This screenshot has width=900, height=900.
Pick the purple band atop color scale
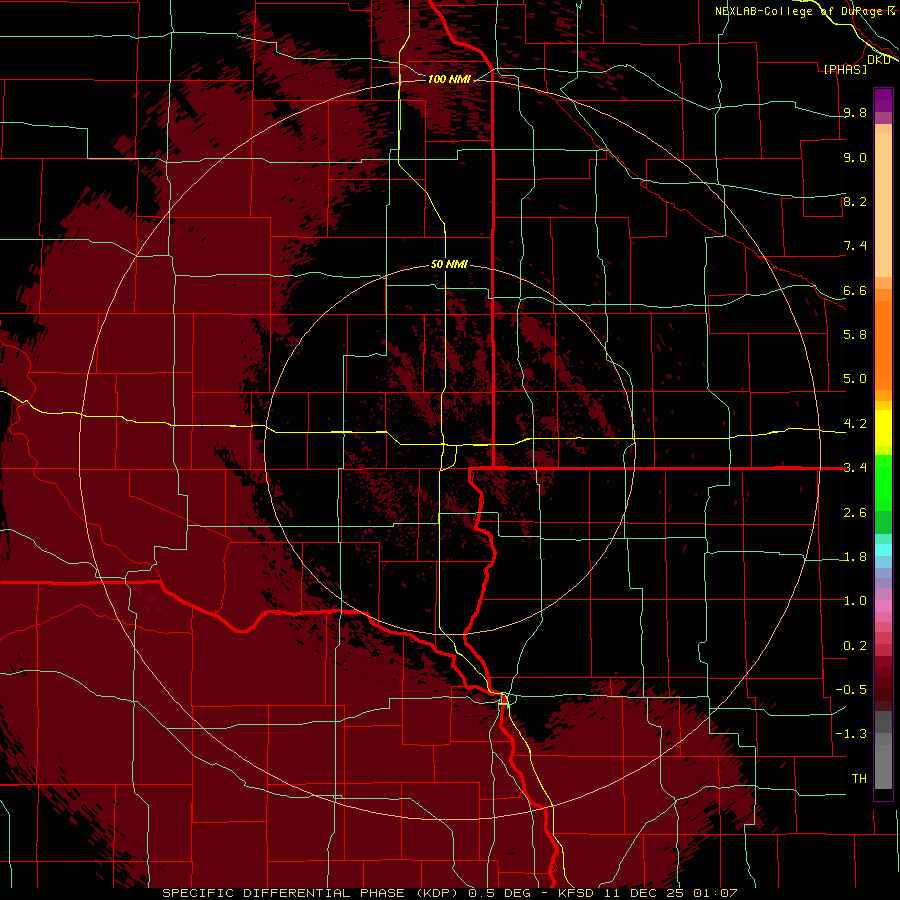pyautogui.click(x=883, y=100)
